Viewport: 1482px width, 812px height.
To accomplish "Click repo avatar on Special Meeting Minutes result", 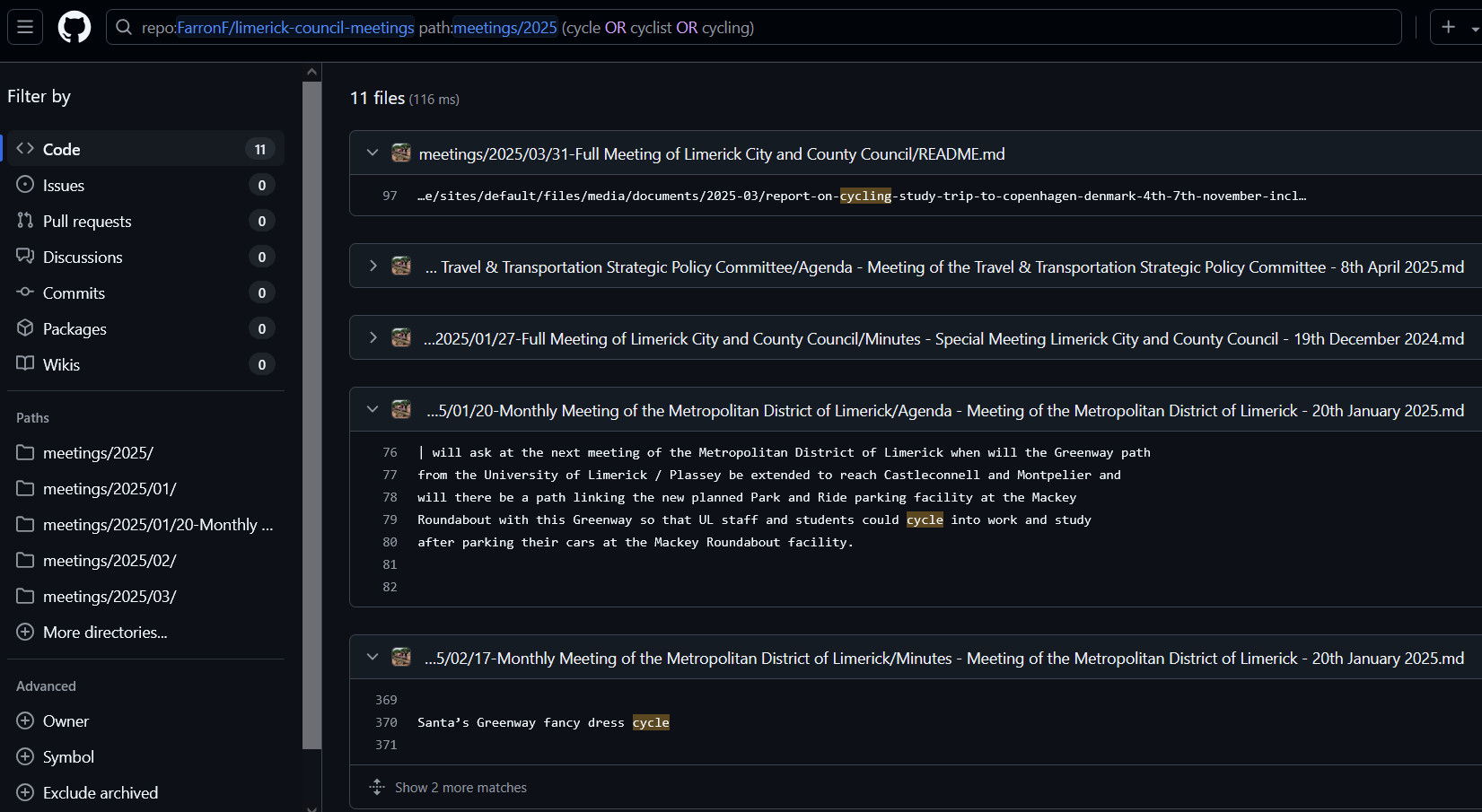I will click(x=401, y=338).
